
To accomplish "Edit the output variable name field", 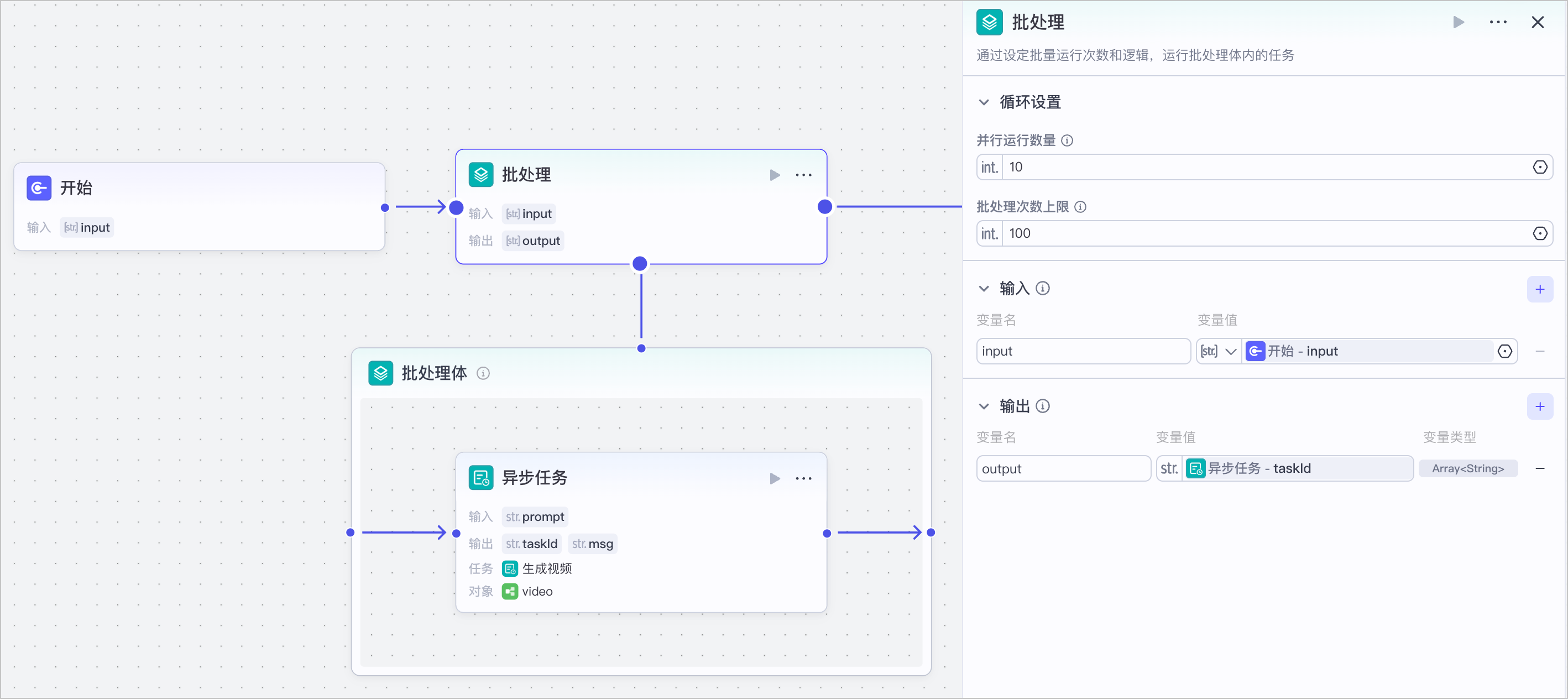I will pos(1063,469).
